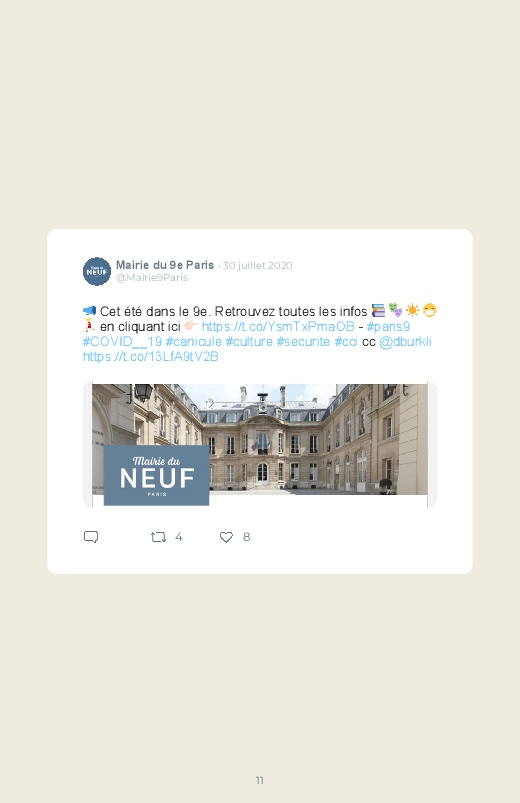
Task: Click the Mairie du 9e Paris name
Action: 165,265
